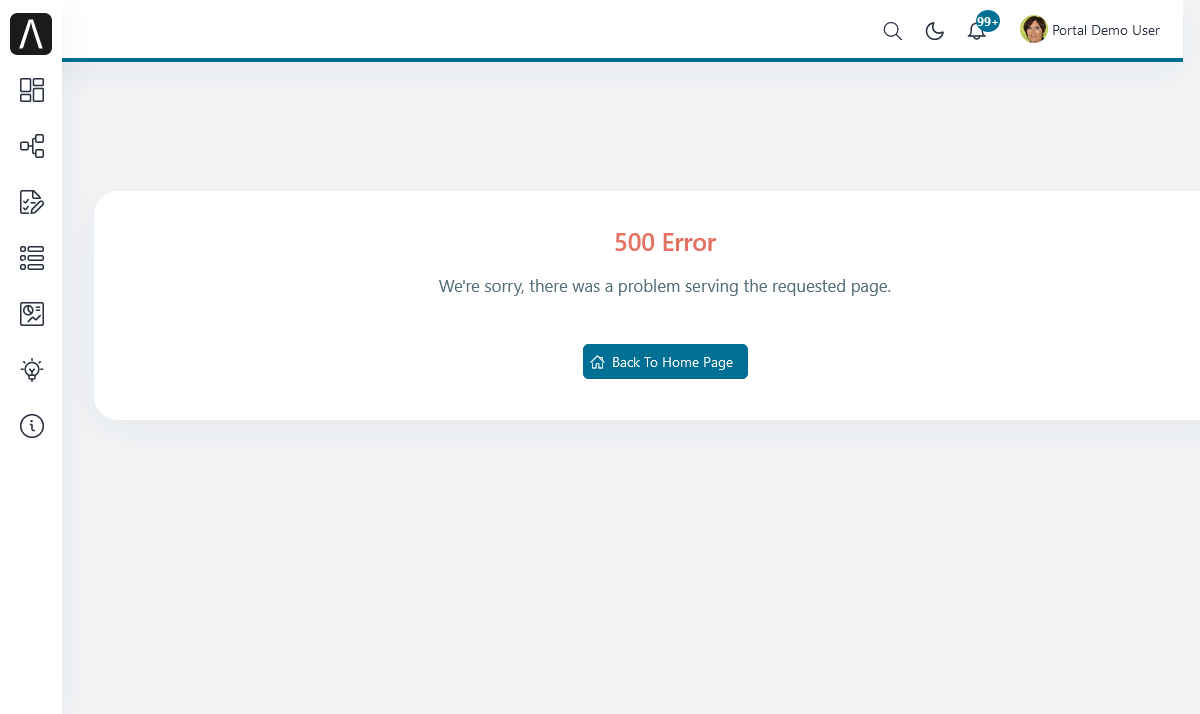
Task: Click the user avatar photo
Action: coord(1033,30)
